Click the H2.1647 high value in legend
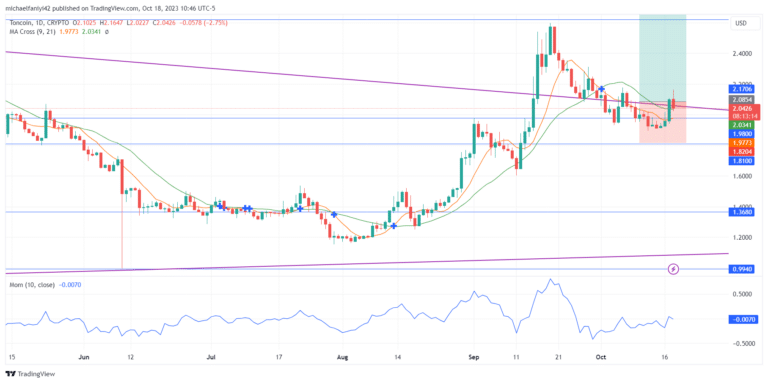Image resolution: width=768 pixels, height=383 pixels. 112,23
